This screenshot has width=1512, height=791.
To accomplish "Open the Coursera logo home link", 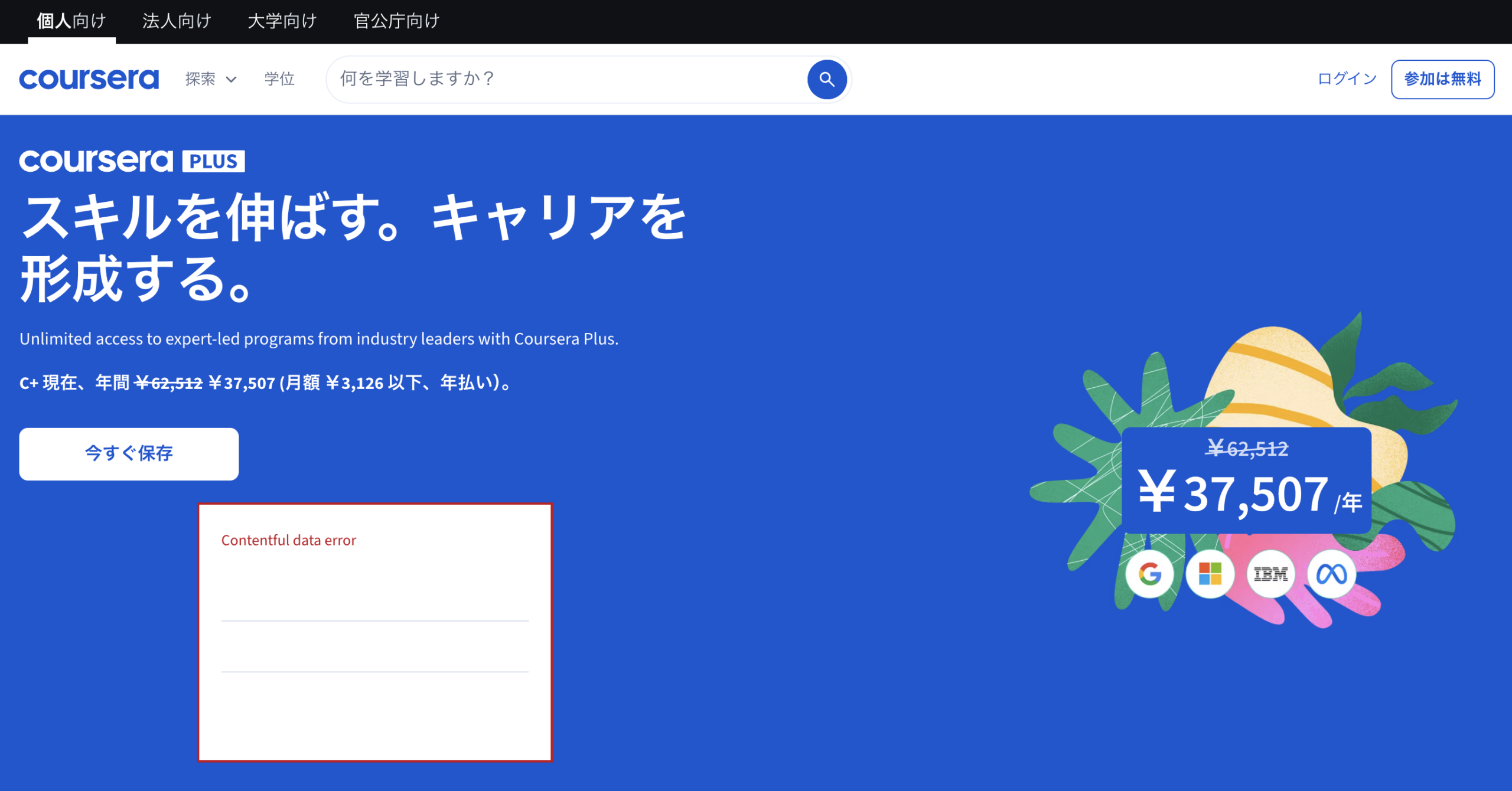I will [x=89, y=79].
